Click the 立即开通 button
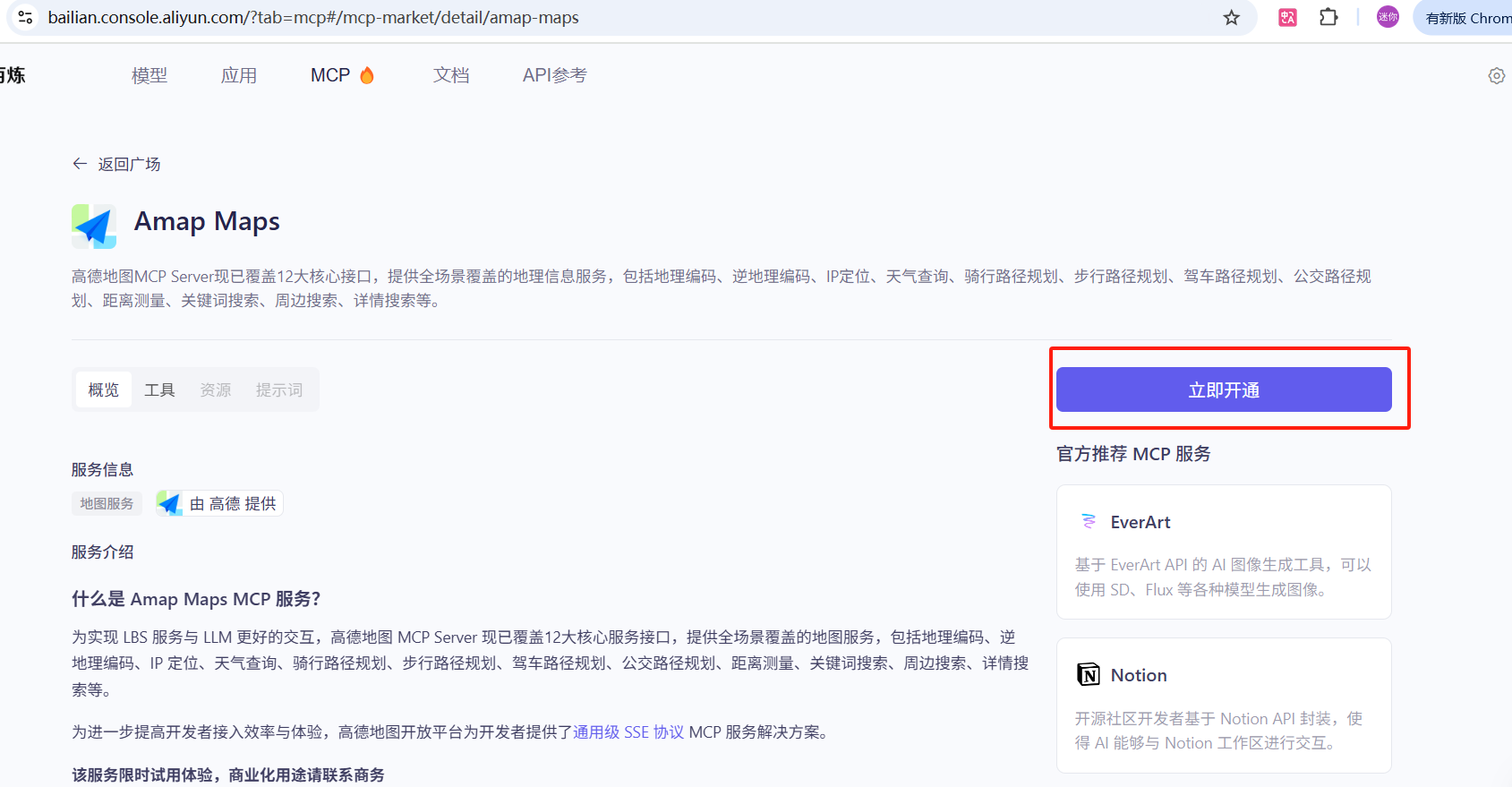1512x787 pixels. tap(1224, 389)
